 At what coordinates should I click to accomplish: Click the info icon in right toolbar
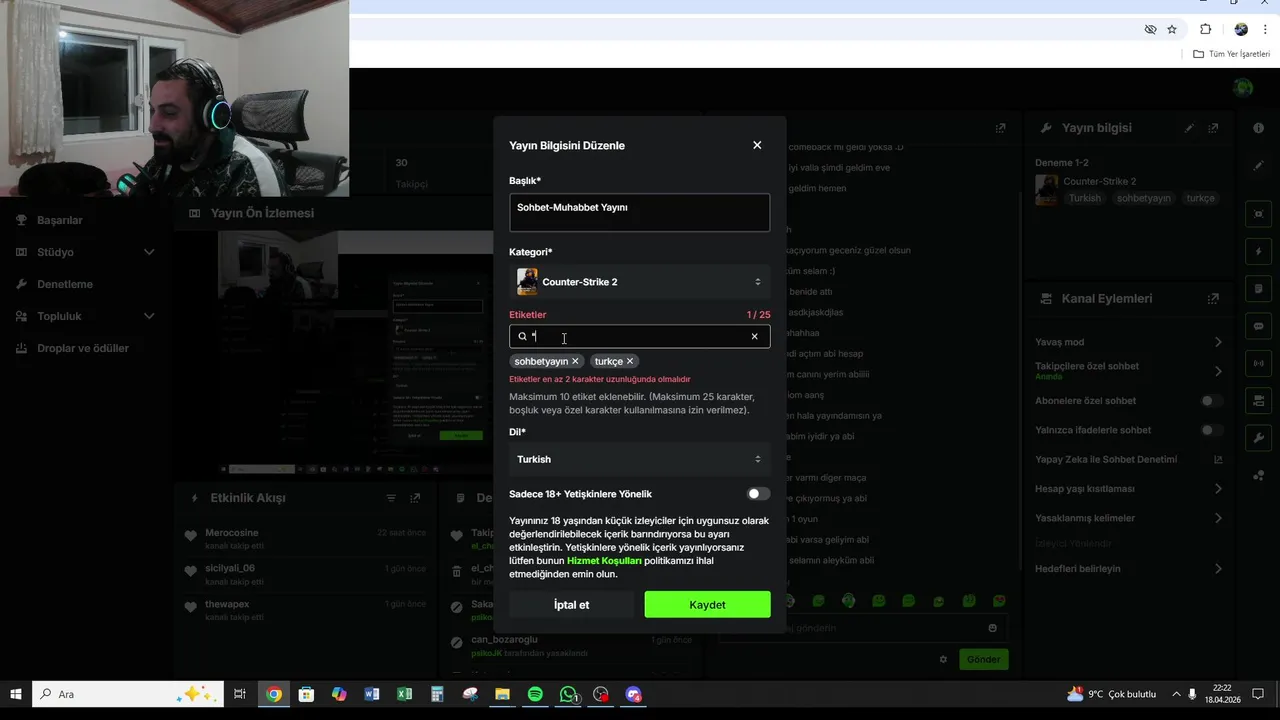(x=1258, y=128)
